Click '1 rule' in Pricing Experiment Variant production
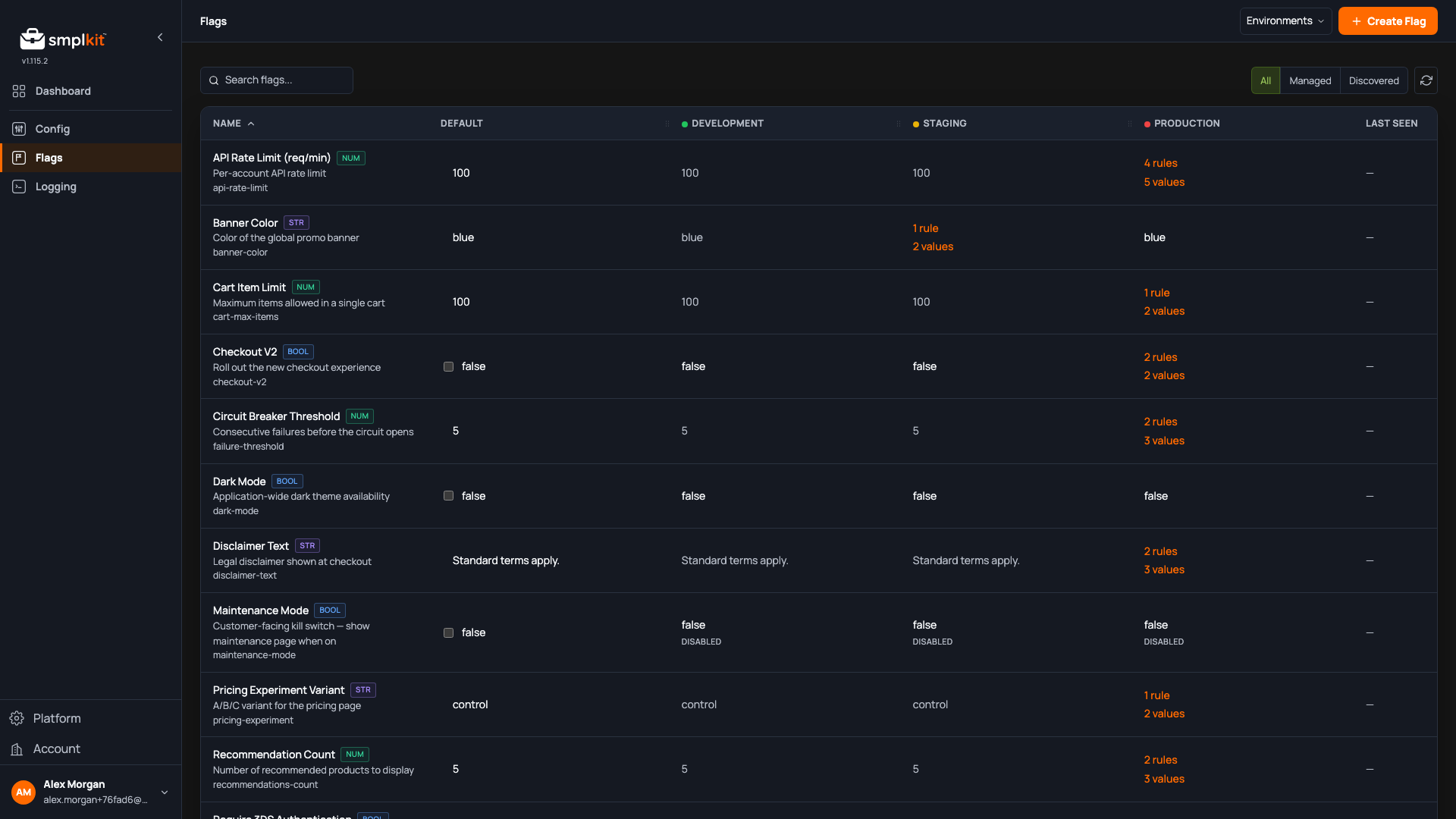 1156,695
